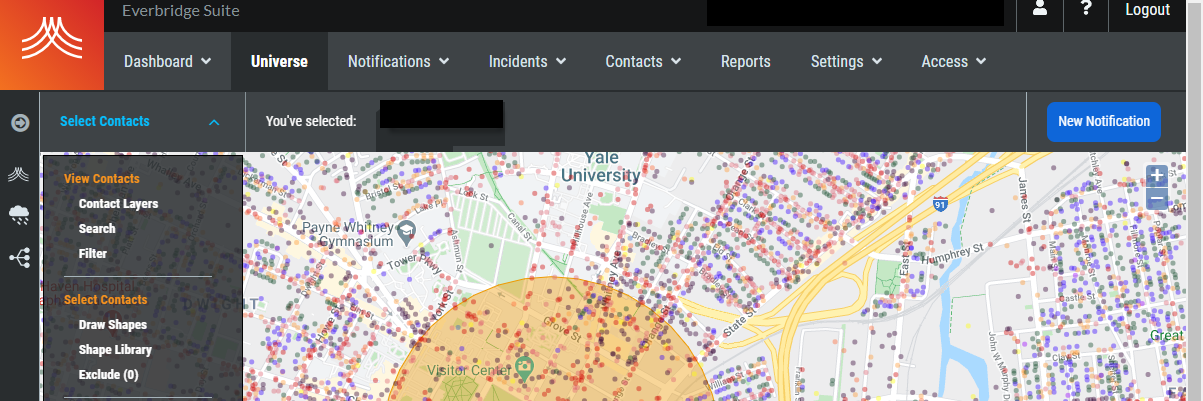Go to the Reports tab
The width and height of the screenshot is (1203, 401).
coord(746,61)
